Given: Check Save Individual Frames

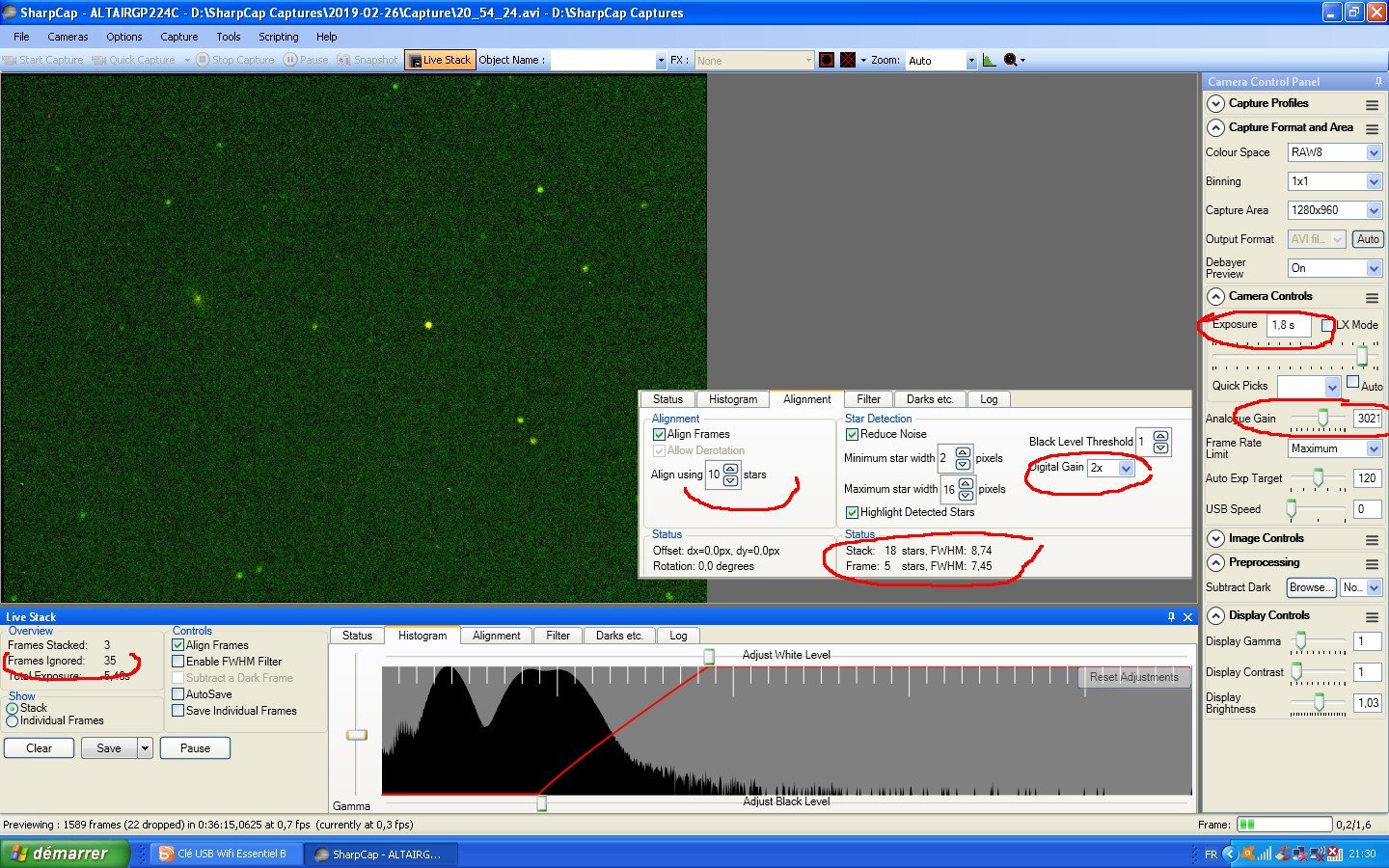Looking at the screenshot, I should pos(178,711).
